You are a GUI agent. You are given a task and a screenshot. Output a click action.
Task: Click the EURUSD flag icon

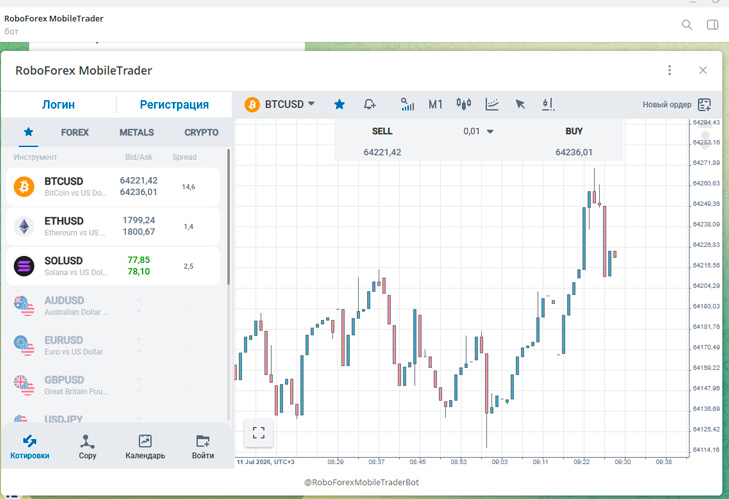point(24,346)
